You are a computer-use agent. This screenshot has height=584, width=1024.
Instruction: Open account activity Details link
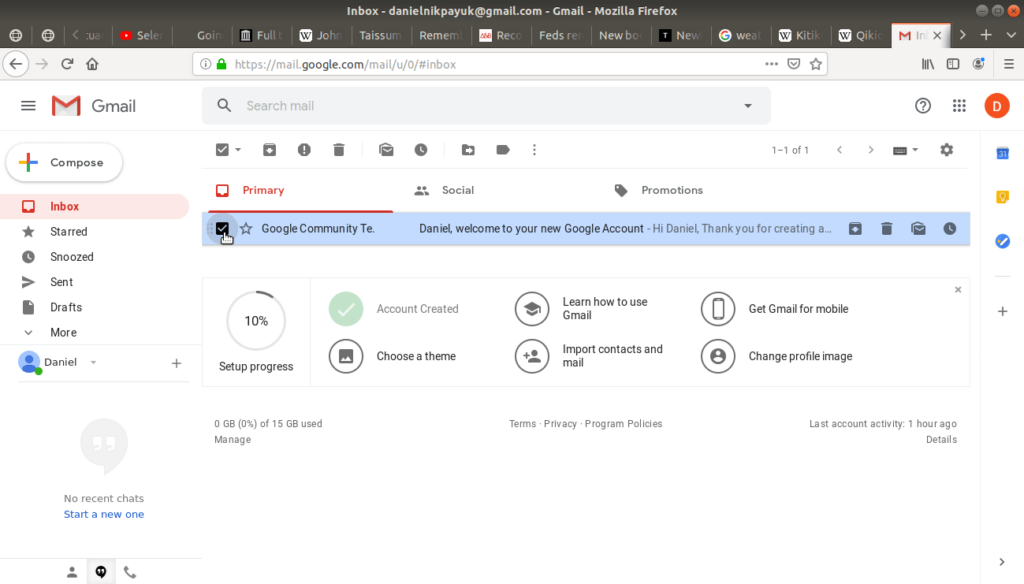(941, 440)
